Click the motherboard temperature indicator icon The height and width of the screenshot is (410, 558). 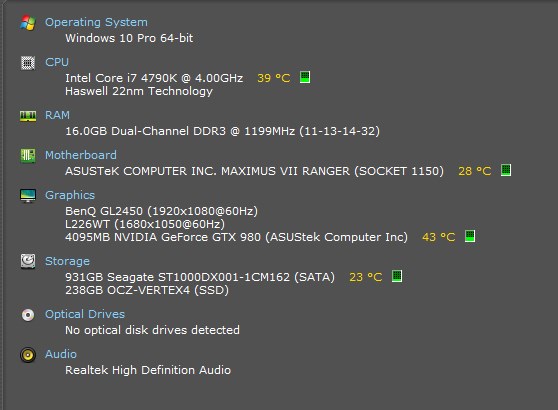point(506,170)
